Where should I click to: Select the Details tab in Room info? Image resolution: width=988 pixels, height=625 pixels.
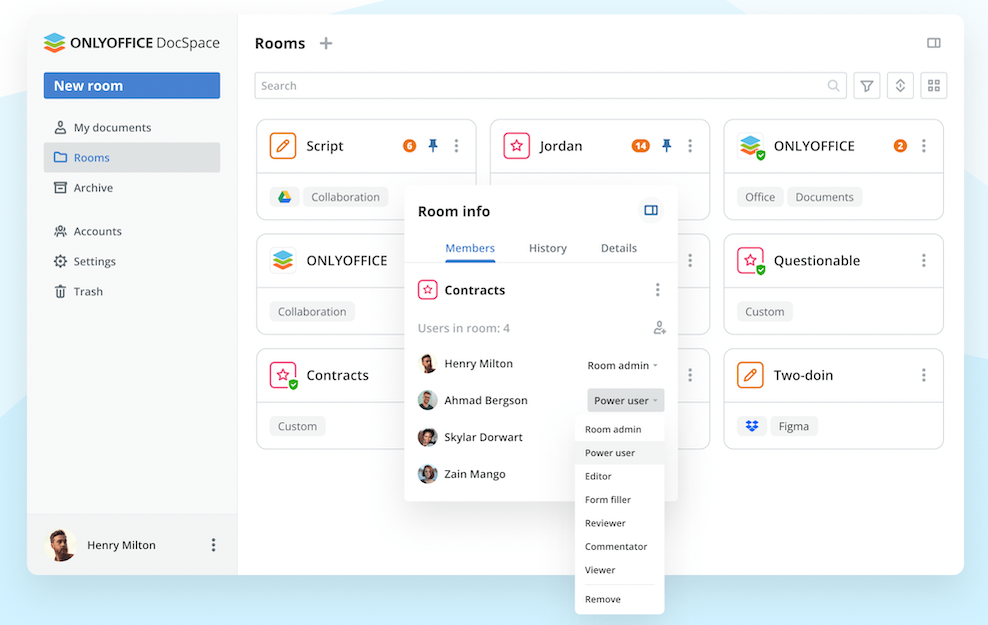point(619,248)
